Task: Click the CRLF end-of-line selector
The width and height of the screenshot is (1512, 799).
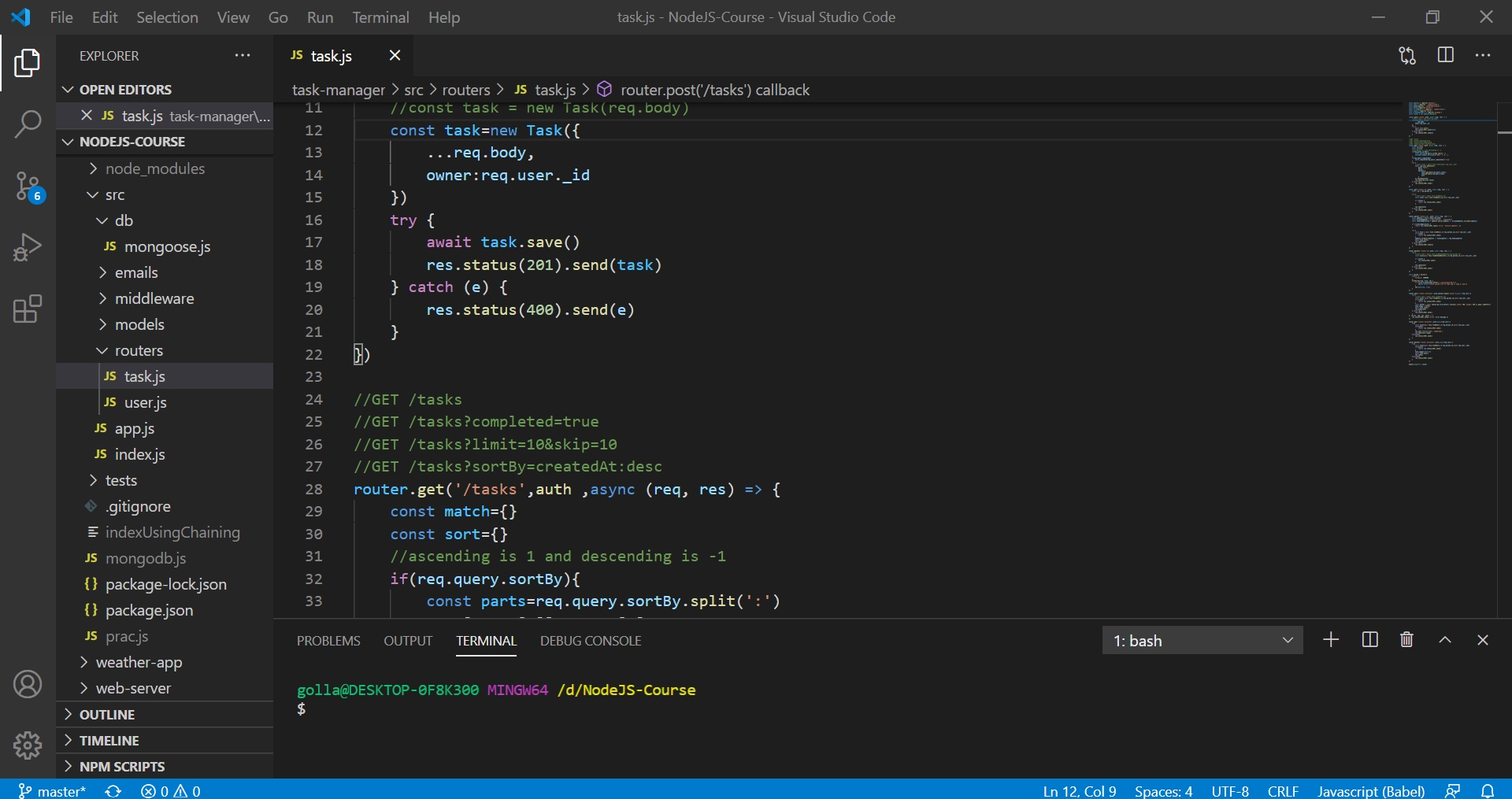Action: coord(1283,790)
